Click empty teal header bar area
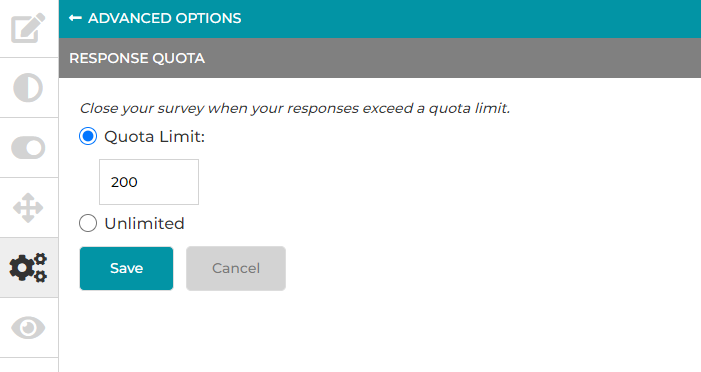The width and height of the screenshot is (701, 372). [469, 18]
